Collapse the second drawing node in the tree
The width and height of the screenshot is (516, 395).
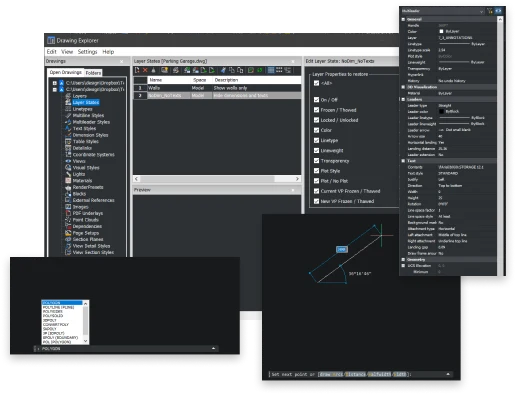pos(55,89)
